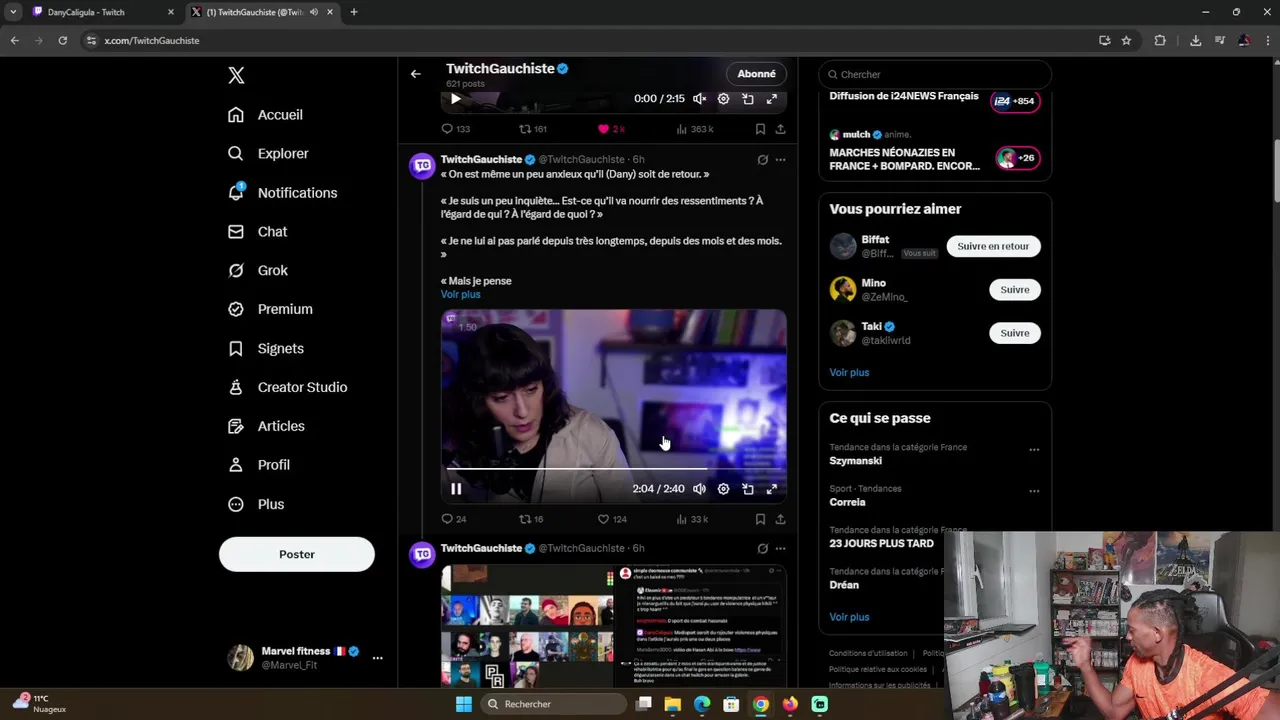Open File Explorer from the taskbar
Screen dimensions: 1280x720
[x=673, y=704]
